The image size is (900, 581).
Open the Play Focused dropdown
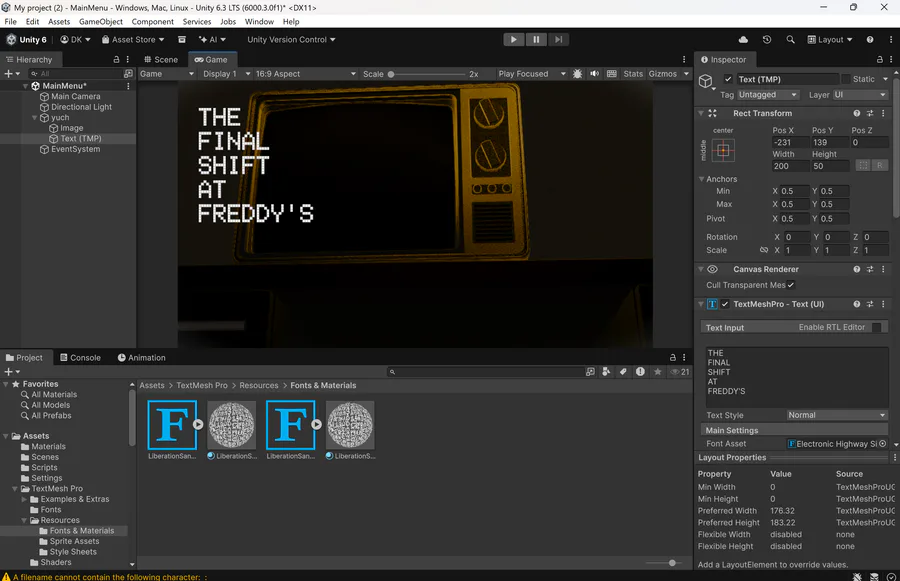pyautogui.click(x=532, y=73)
